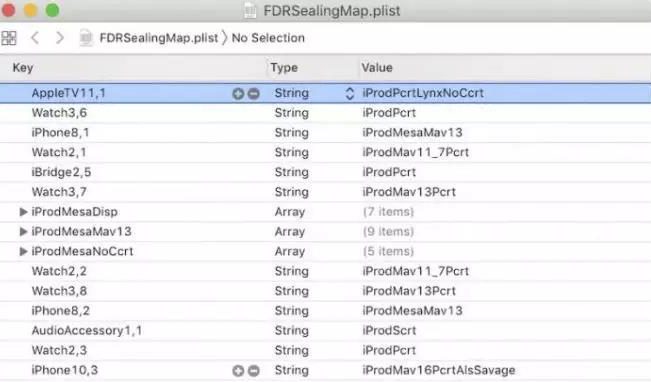Select the iProdMesaMav13 key label
The height and width of the screenshot is (382, 651).
click(81, 232)
